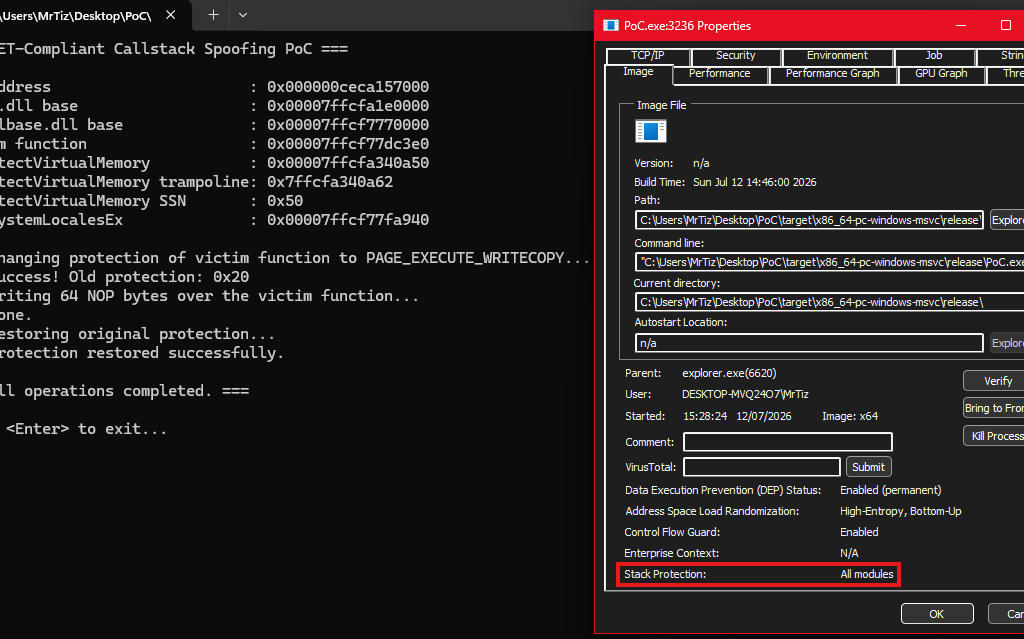The image size is (1024, 639).
Task: Select the parent process 'explorer.exe(6620)' text
Action: click(729, 373)
